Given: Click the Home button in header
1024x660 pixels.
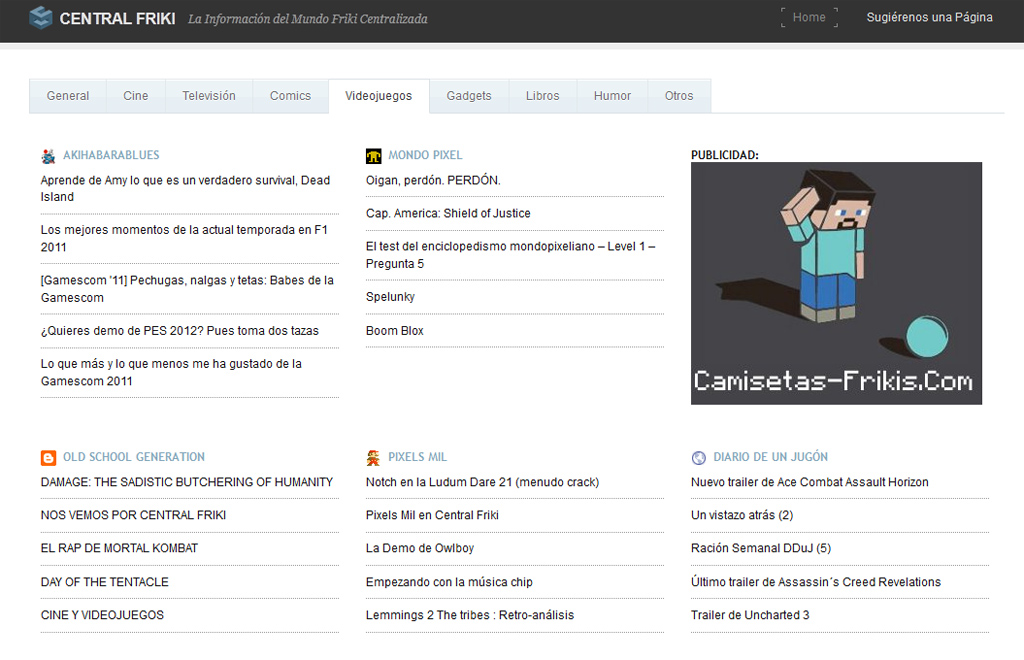Looking at the screenshot, I should point(809,17).
